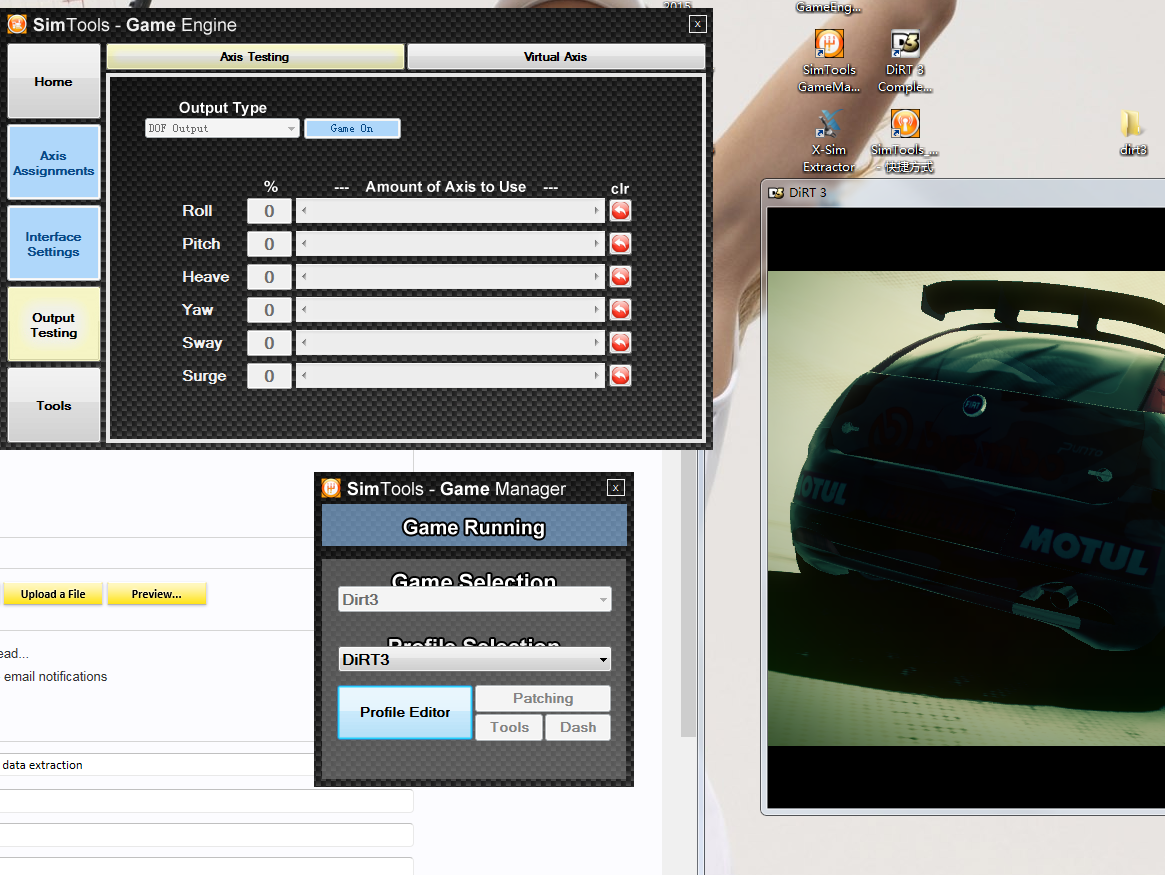
Task: Open SimTools GameManager desktop shortcut
Action: coord(828,62)
